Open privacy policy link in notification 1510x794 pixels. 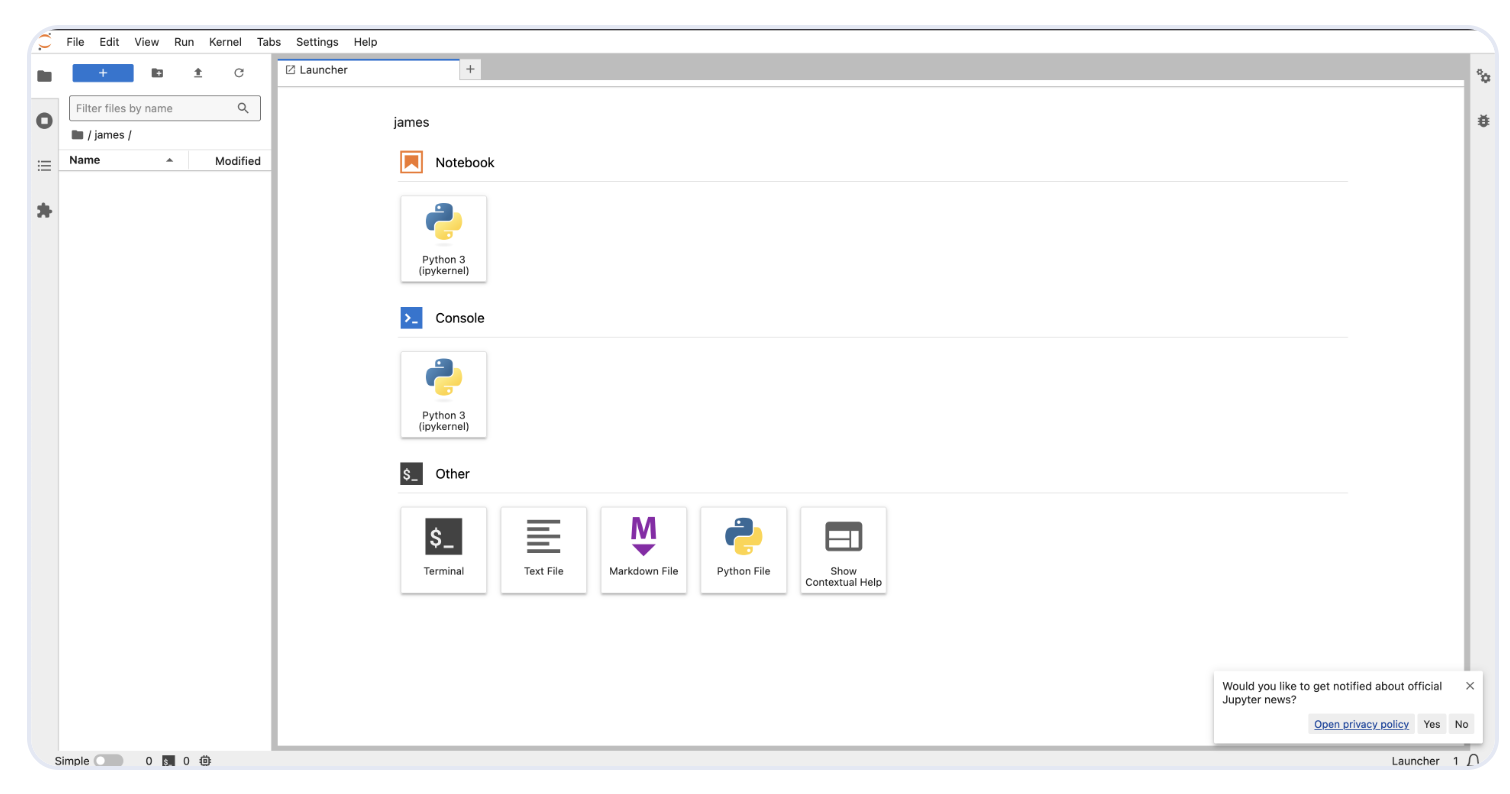click(1361, 724)
